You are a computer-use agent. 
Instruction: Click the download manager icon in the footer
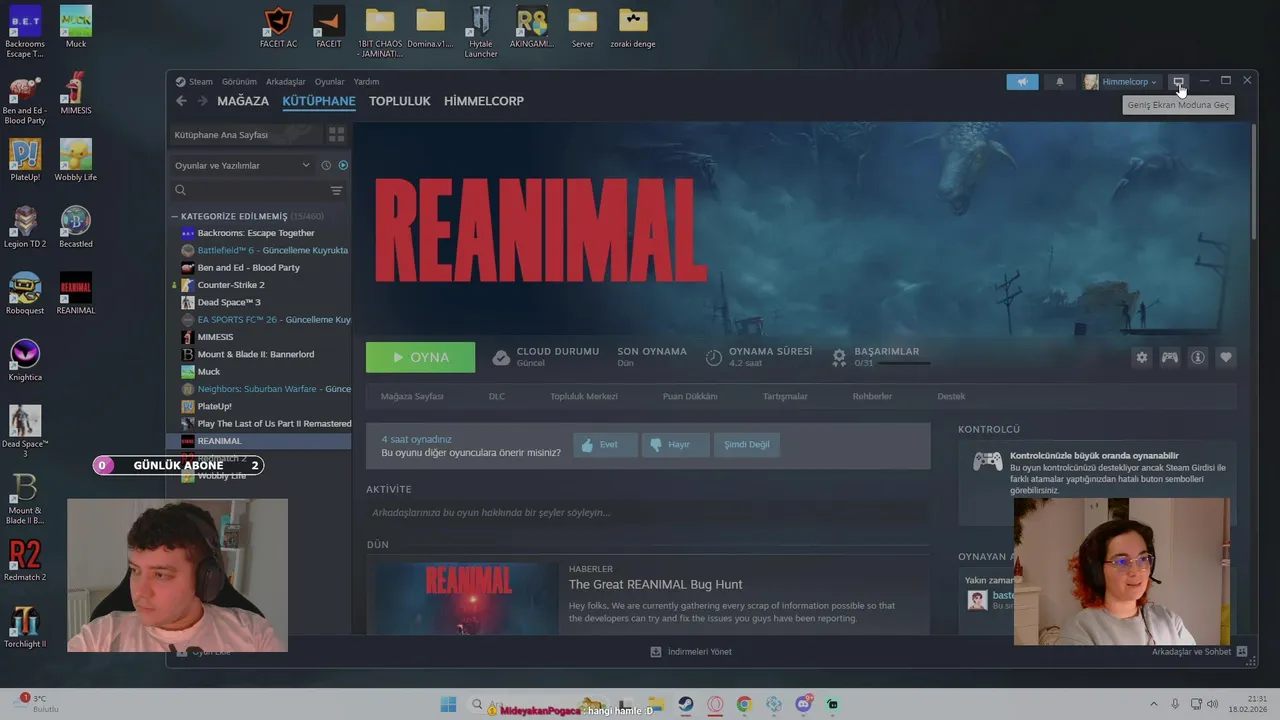click(656, 652)
